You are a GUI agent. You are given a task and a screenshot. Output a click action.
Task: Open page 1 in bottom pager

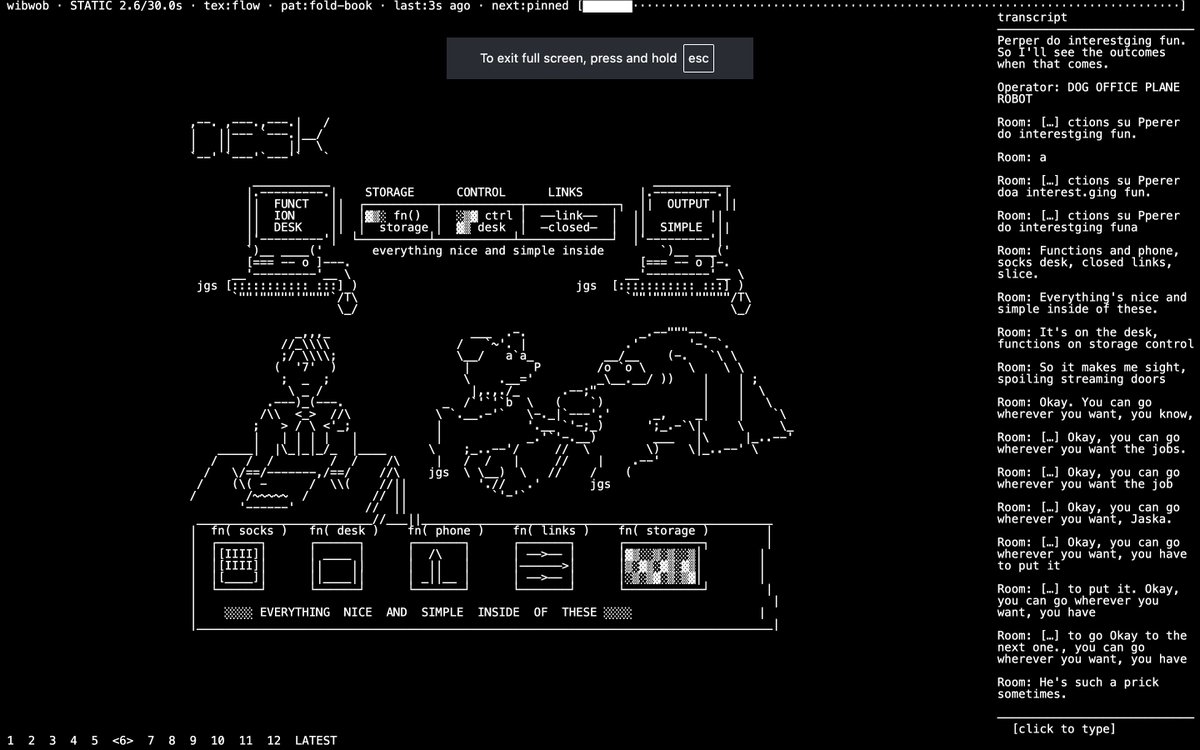[x=10, y=741]
